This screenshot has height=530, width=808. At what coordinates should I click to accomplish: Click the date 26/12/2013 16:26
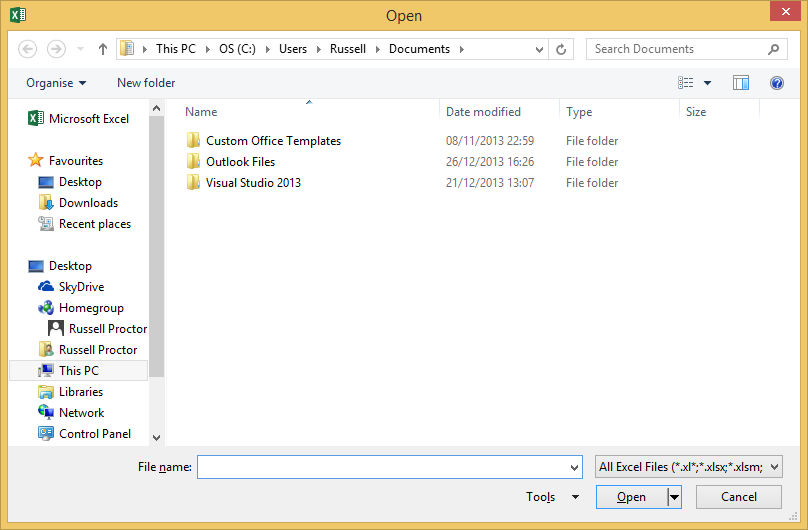click(490, 162)
